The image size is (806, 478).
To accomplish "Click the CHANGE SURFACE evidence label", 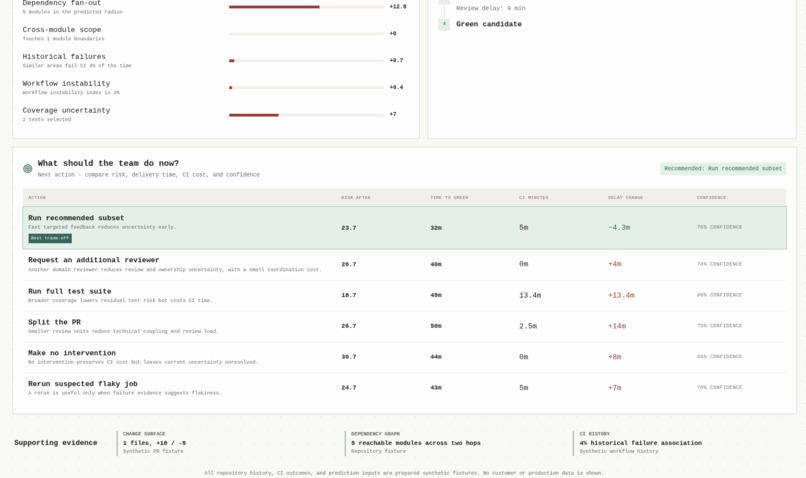I will click(x=144, y=434).
